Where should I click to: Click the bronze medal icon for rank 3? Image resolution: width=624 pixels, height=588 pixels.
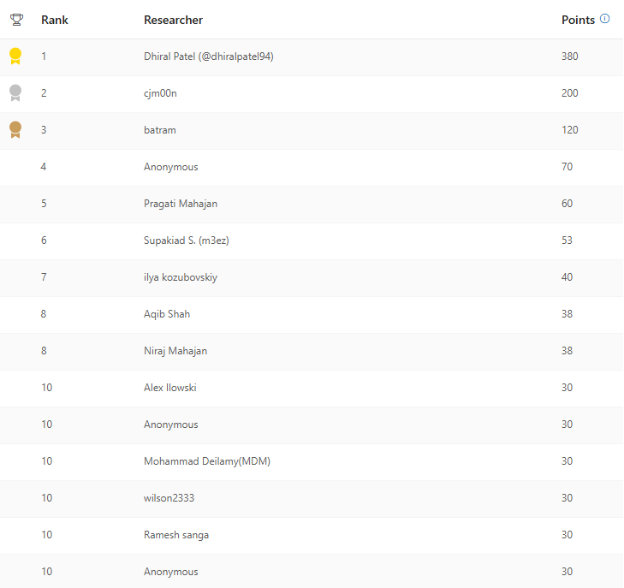(x=15, y=129)
